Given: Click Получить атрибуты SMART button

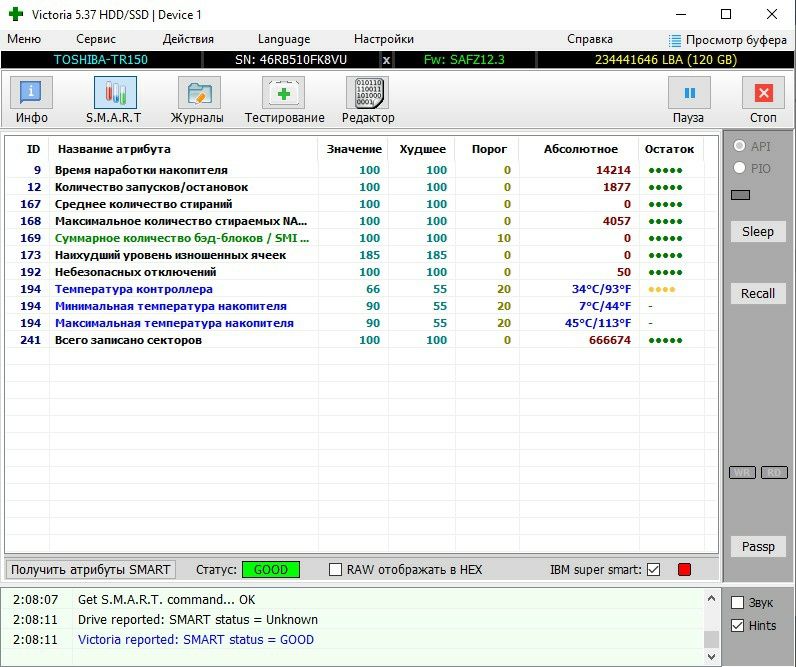Looking at the screenshot, I should (90, 570).
